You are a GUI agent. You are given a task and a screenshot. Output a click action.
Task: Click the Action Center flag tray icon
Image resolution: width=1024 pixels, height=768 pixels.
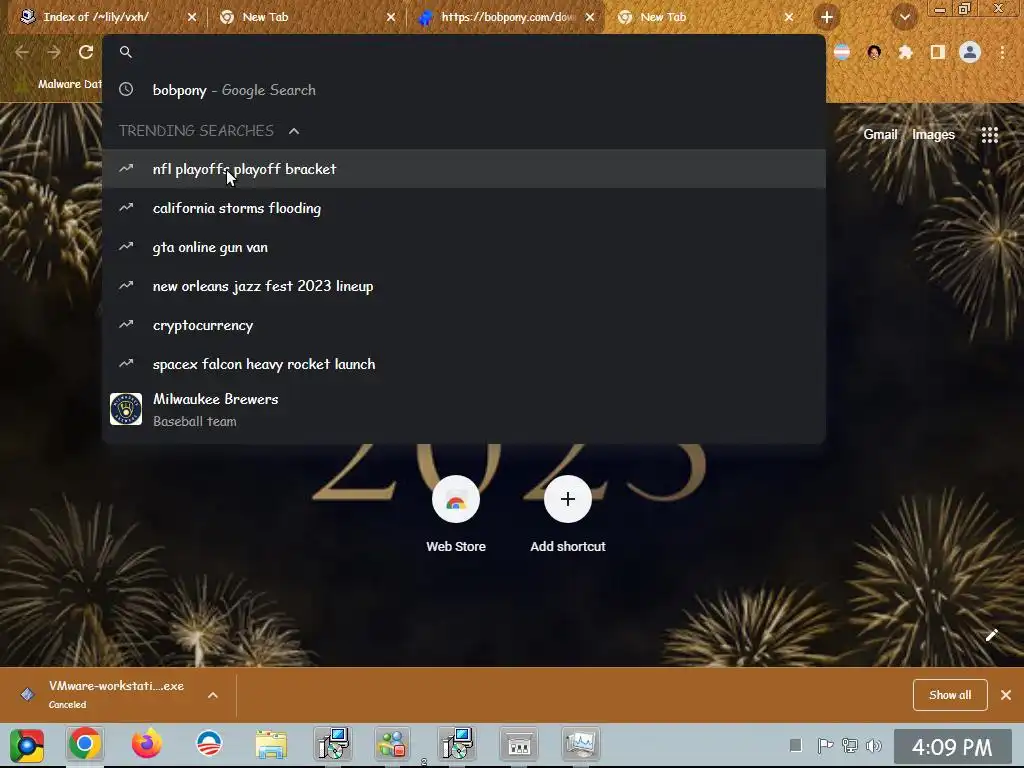pos(825,745)
